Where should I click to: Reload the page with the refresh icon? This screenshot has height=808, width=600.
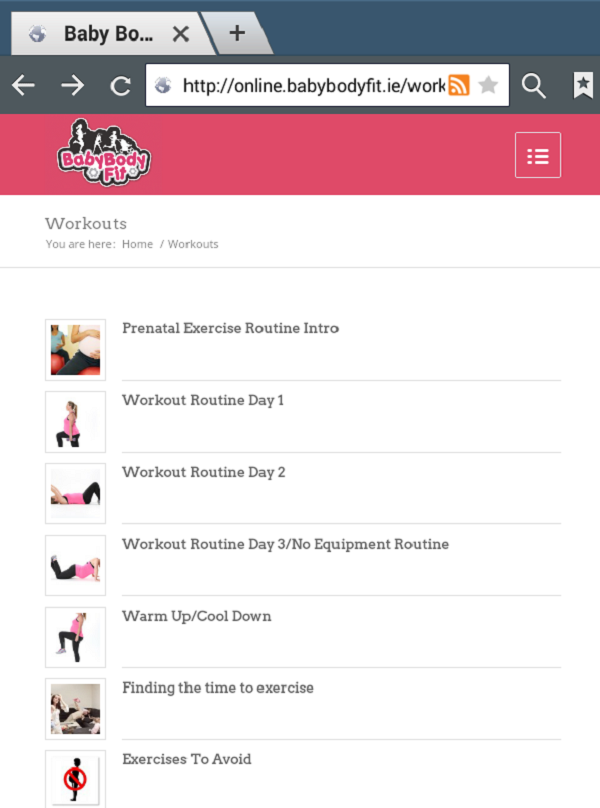[121, 86]
